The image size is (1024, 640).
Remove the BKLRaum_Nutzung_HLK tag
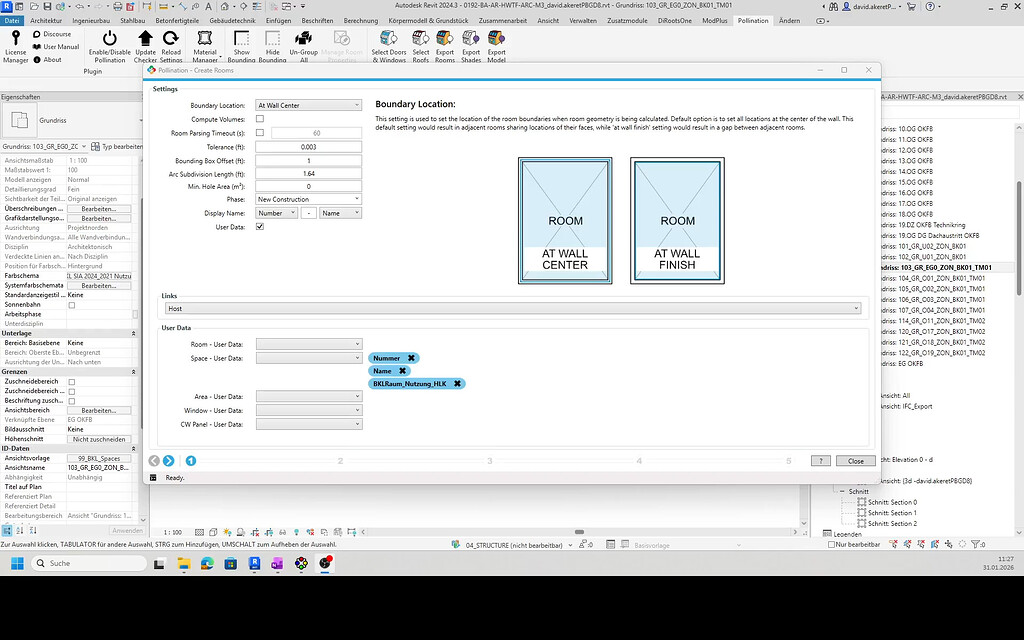[457, 384]
